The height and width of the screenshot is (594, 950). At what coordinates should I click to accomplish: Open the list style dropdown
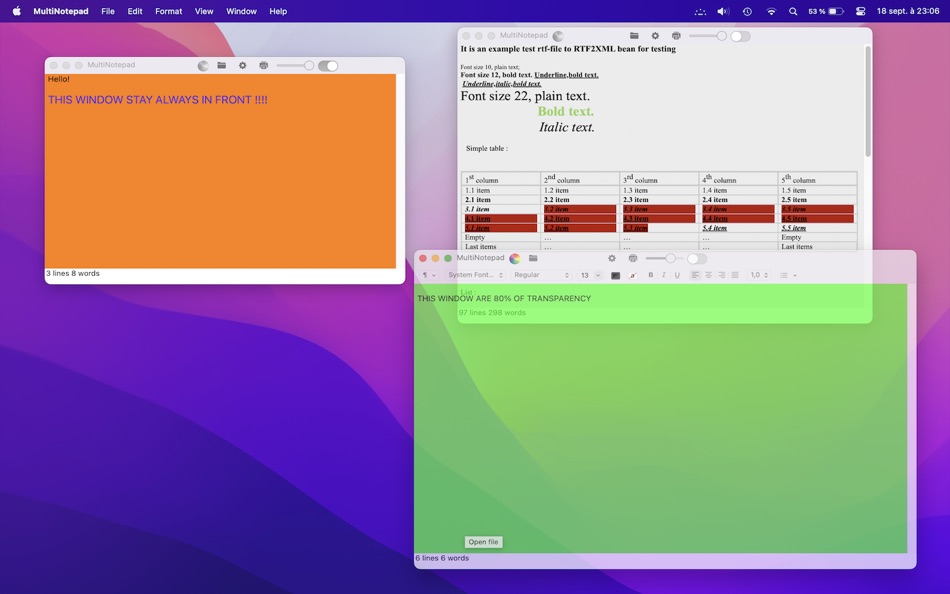[x=788, y=275]
